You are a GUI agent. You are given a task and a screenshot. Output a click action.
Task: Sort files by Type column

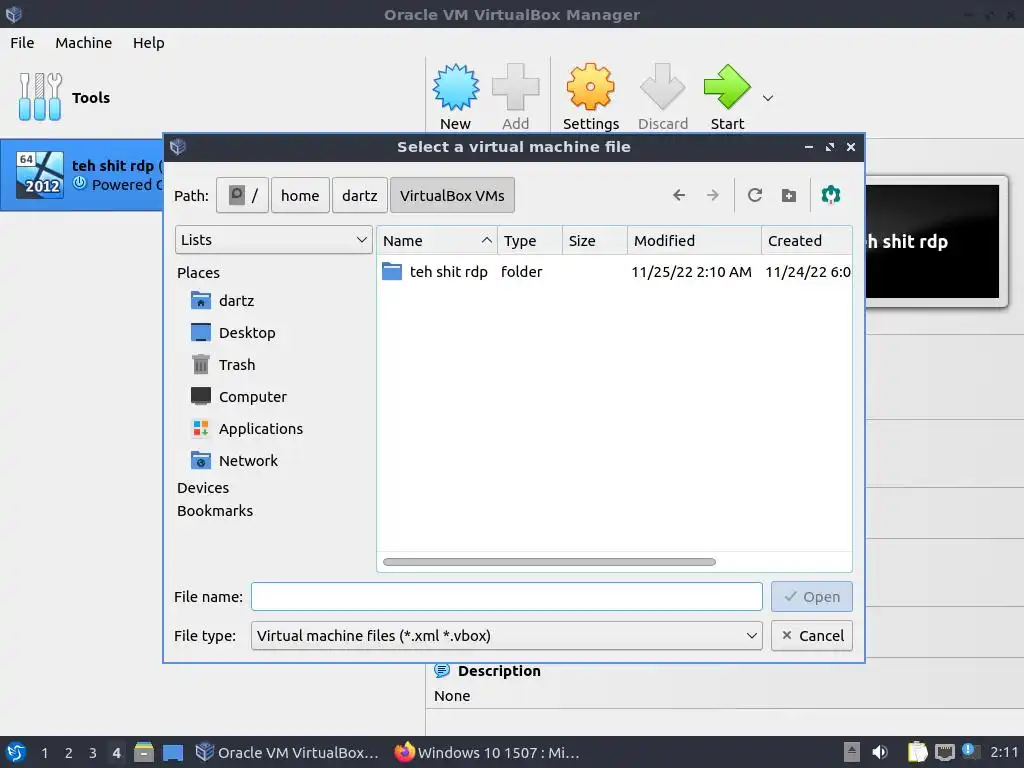click(x=530, y=240)
